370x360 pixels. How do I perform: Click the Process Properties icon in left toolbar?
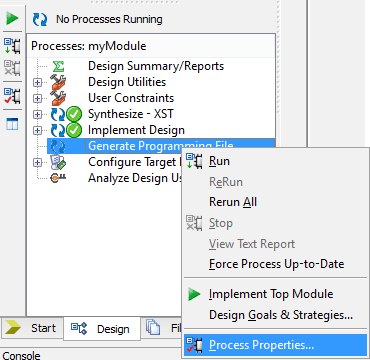tap(12, 96)
